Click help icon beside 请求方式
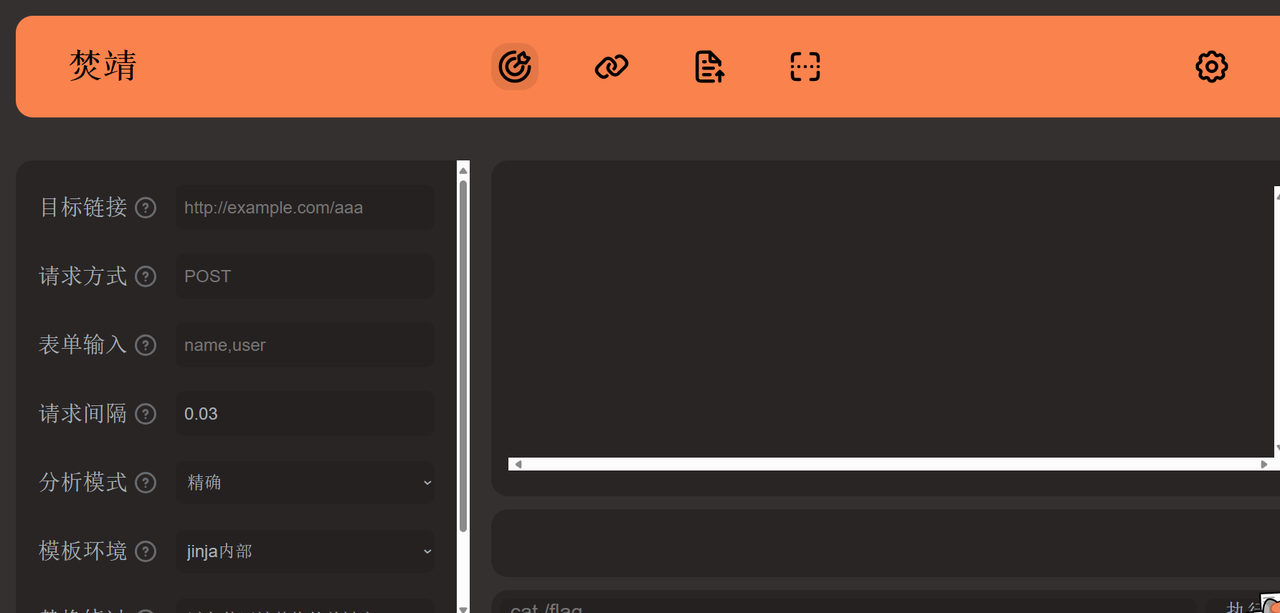 pyautogui.click(x=146, y=277)
